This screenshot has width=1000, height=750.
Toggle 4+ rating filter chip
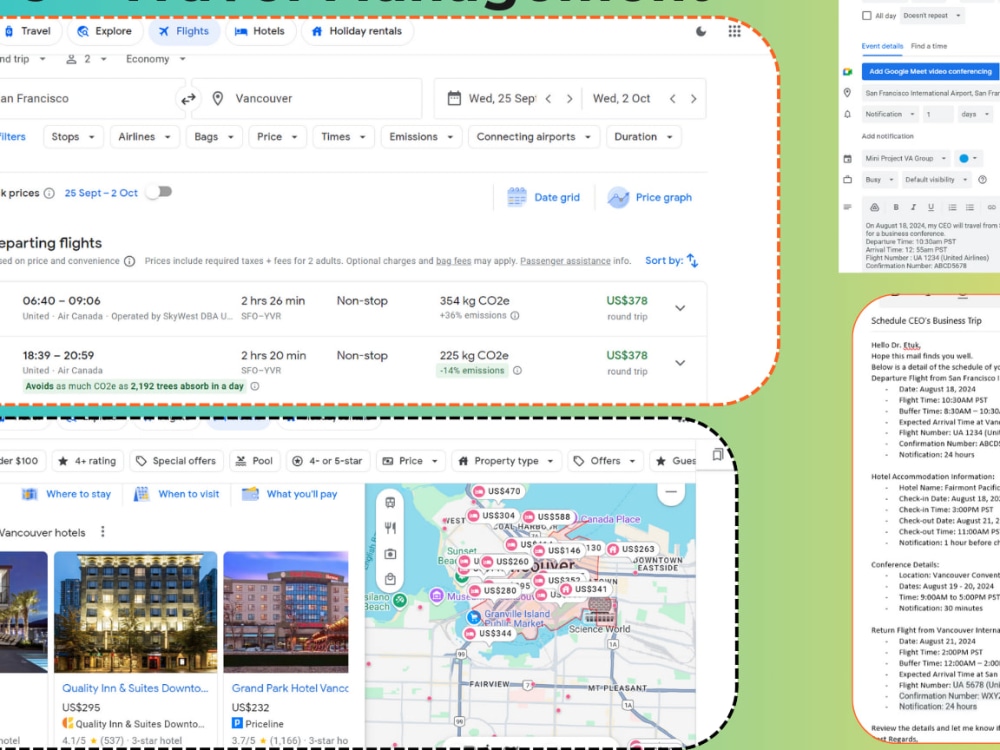pos(87,461)
